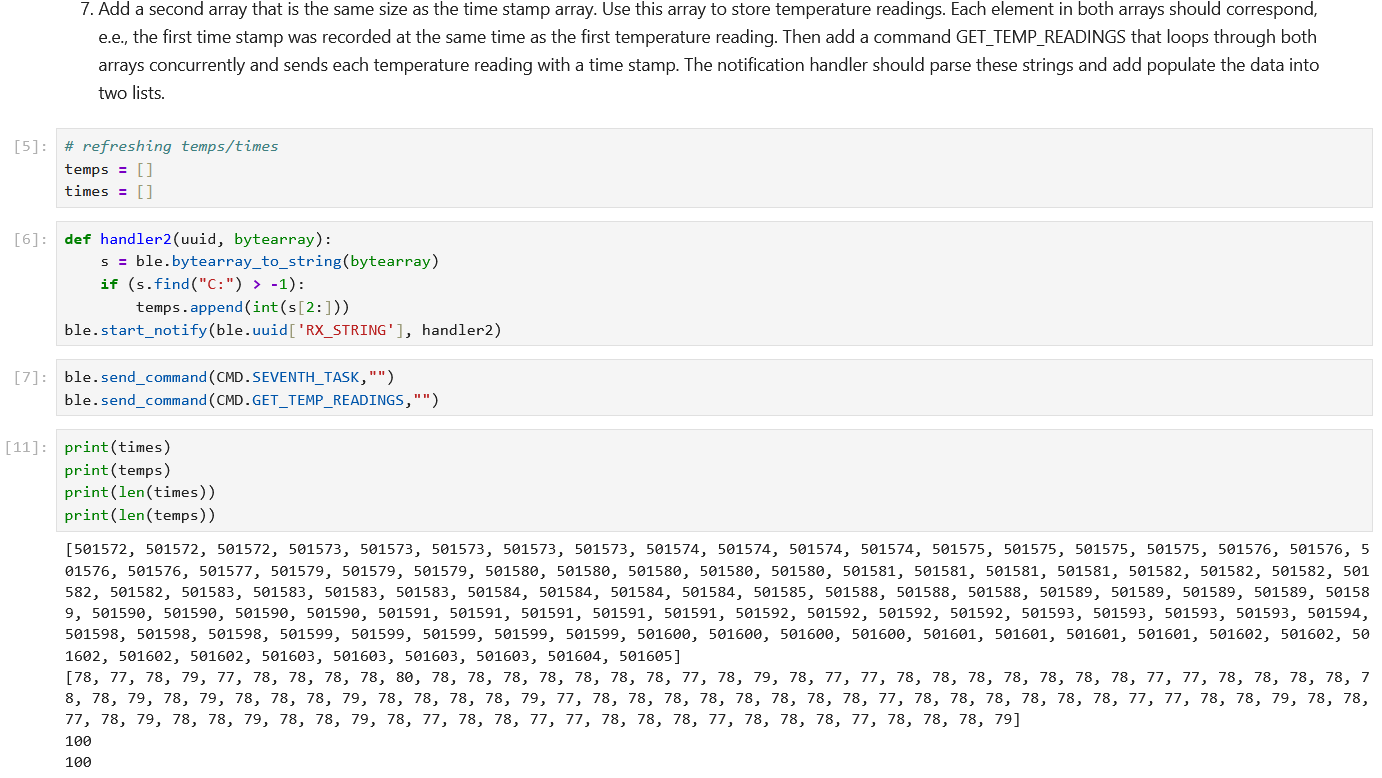Select cell prompt number [5]
Screen dimensions: 1382x778
(x=30, y=146)
